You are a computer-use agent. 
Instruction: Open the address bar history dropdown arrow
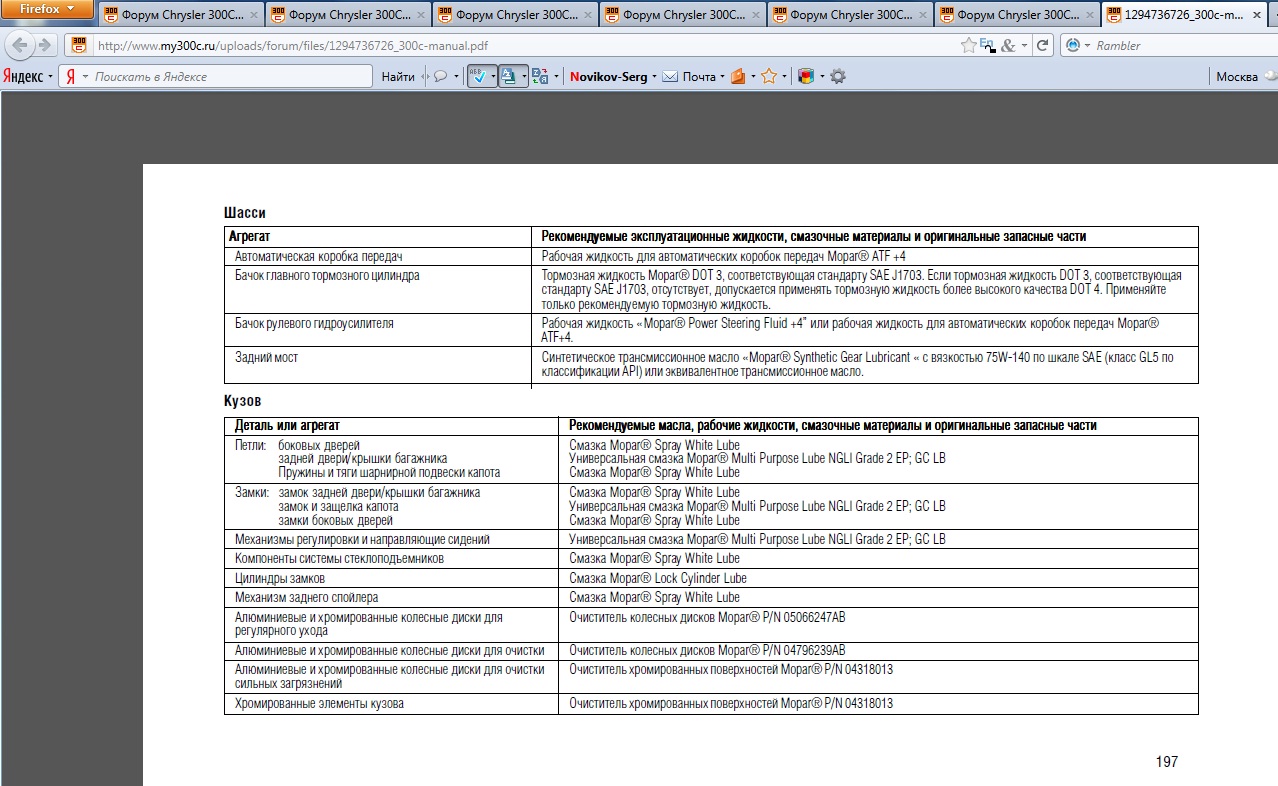(1024, 46)
